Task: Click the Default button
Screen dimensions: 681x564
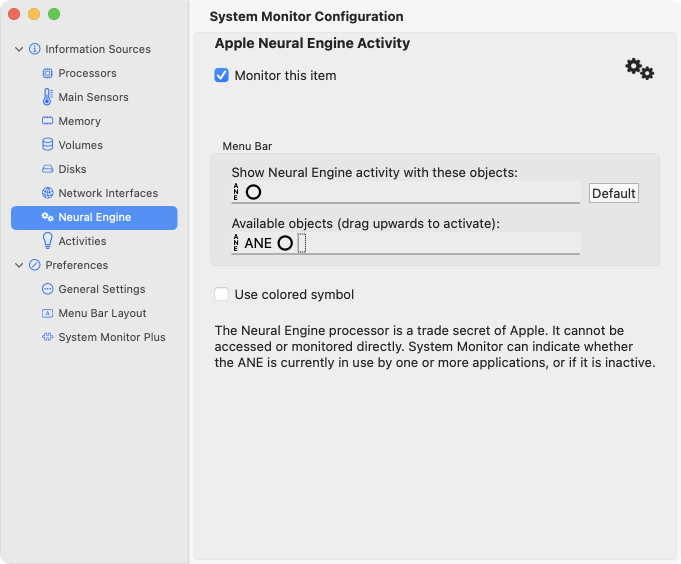Action: tap(614, 193)
